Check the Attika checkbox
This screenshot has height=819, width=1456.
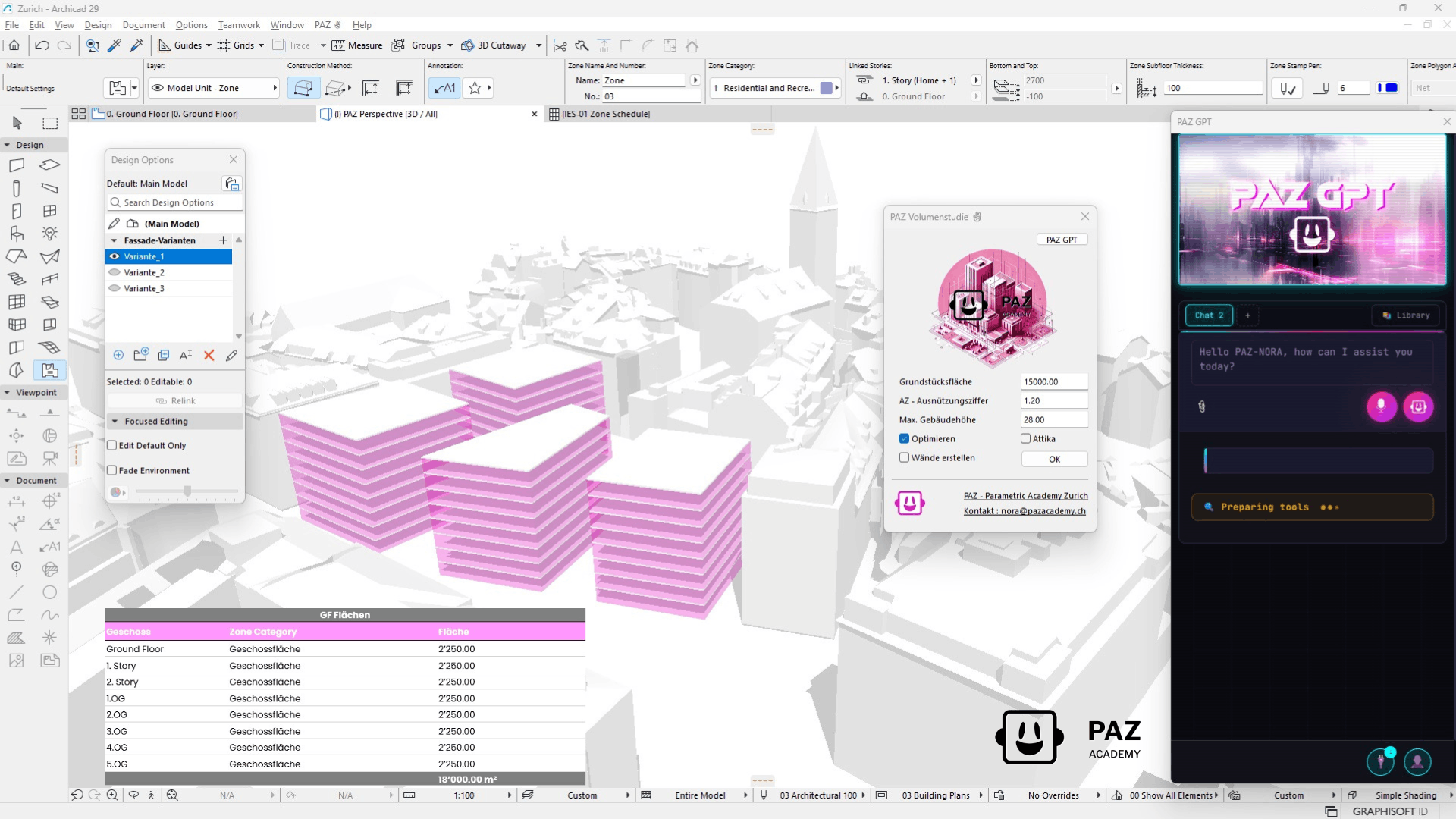click(x=1026, y=439)
